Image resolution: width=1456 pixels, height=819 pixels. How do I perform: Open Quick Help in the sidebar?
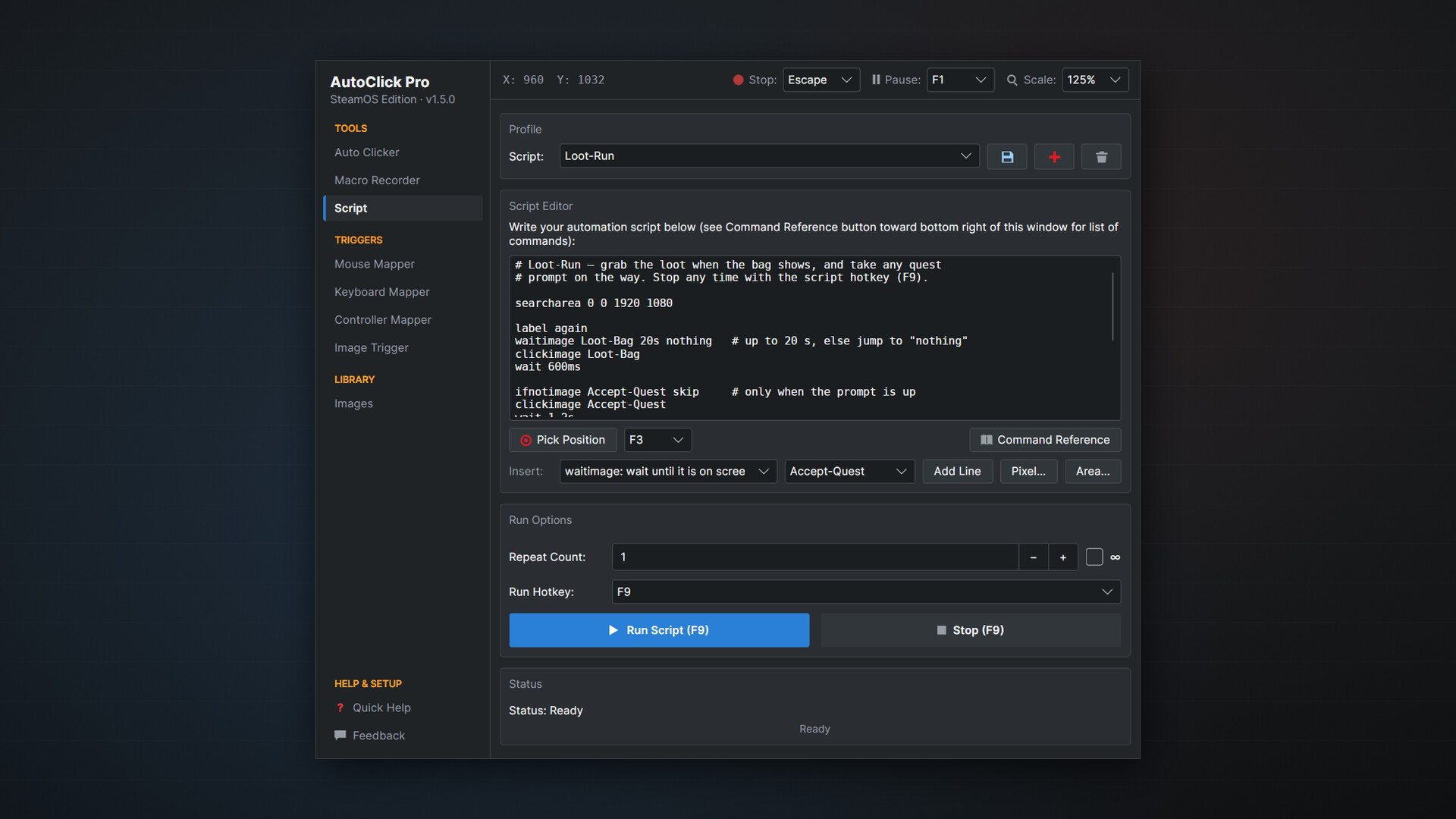(381, 708)
